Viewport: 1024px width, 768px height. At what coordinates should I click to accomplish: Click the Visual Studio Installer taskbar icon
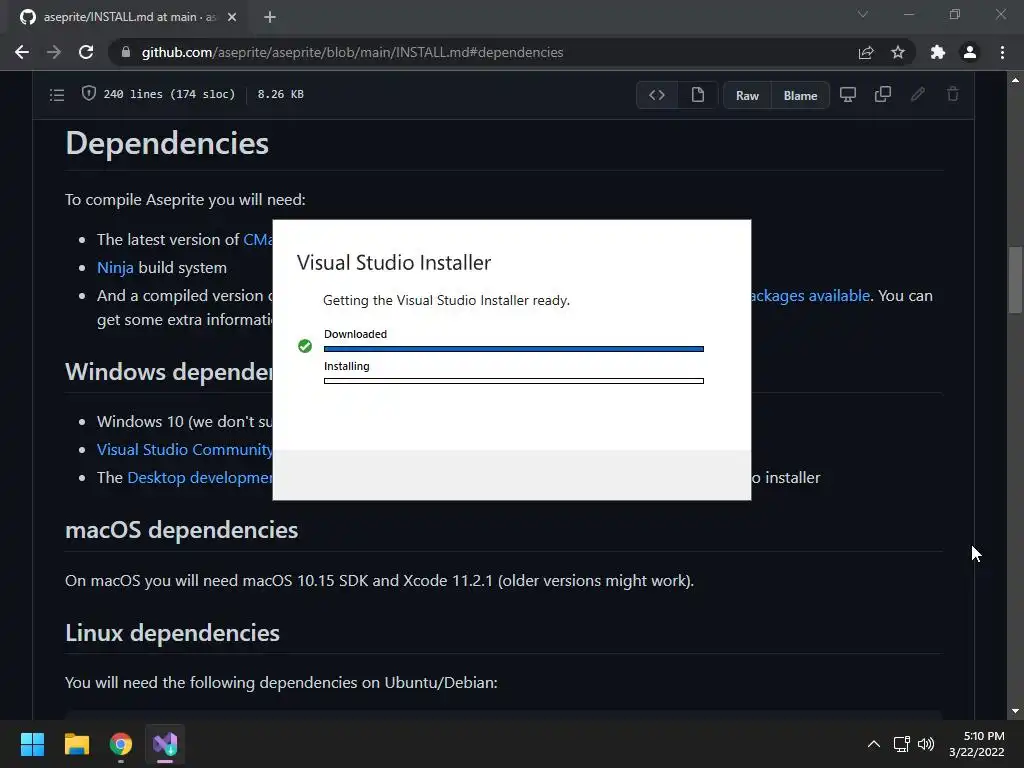click(165, 744)
